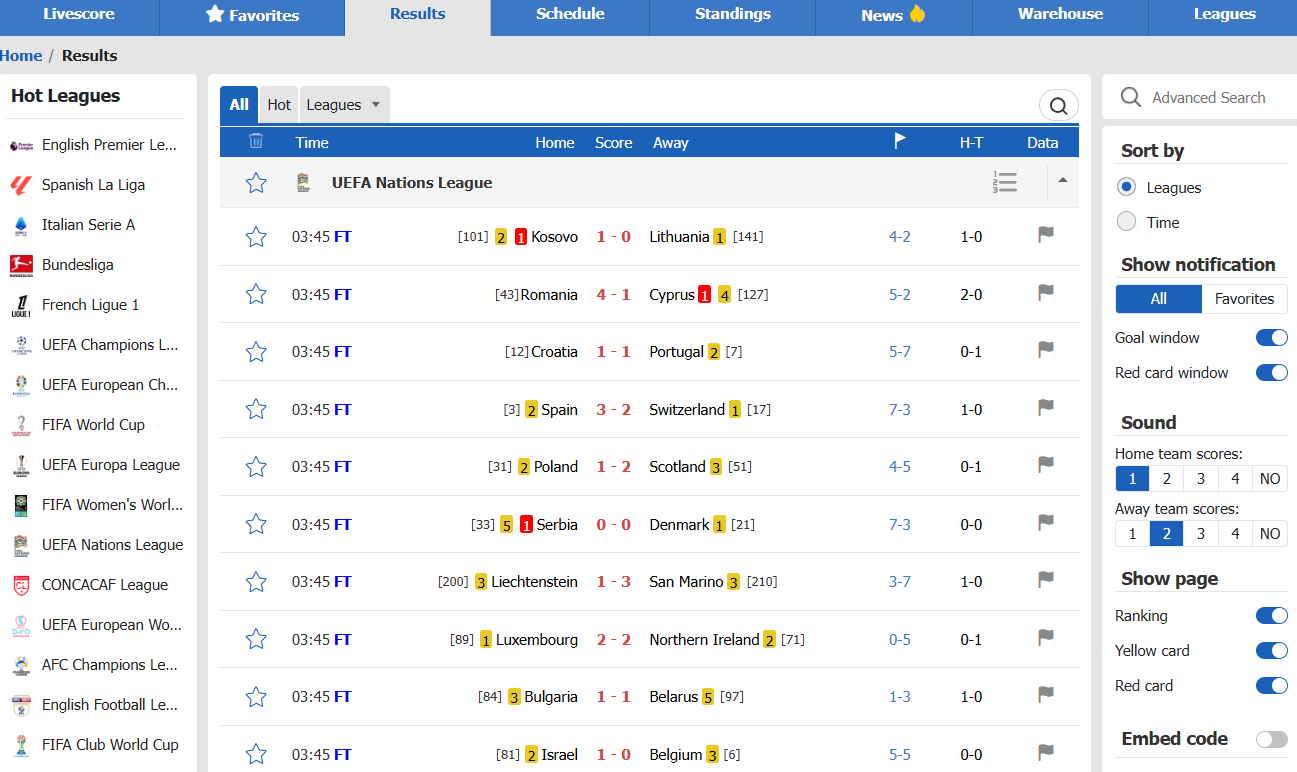Viewport: 1297px width, 772px height.
Task: Enable the Embed code switch
Action: (1272, 739)
